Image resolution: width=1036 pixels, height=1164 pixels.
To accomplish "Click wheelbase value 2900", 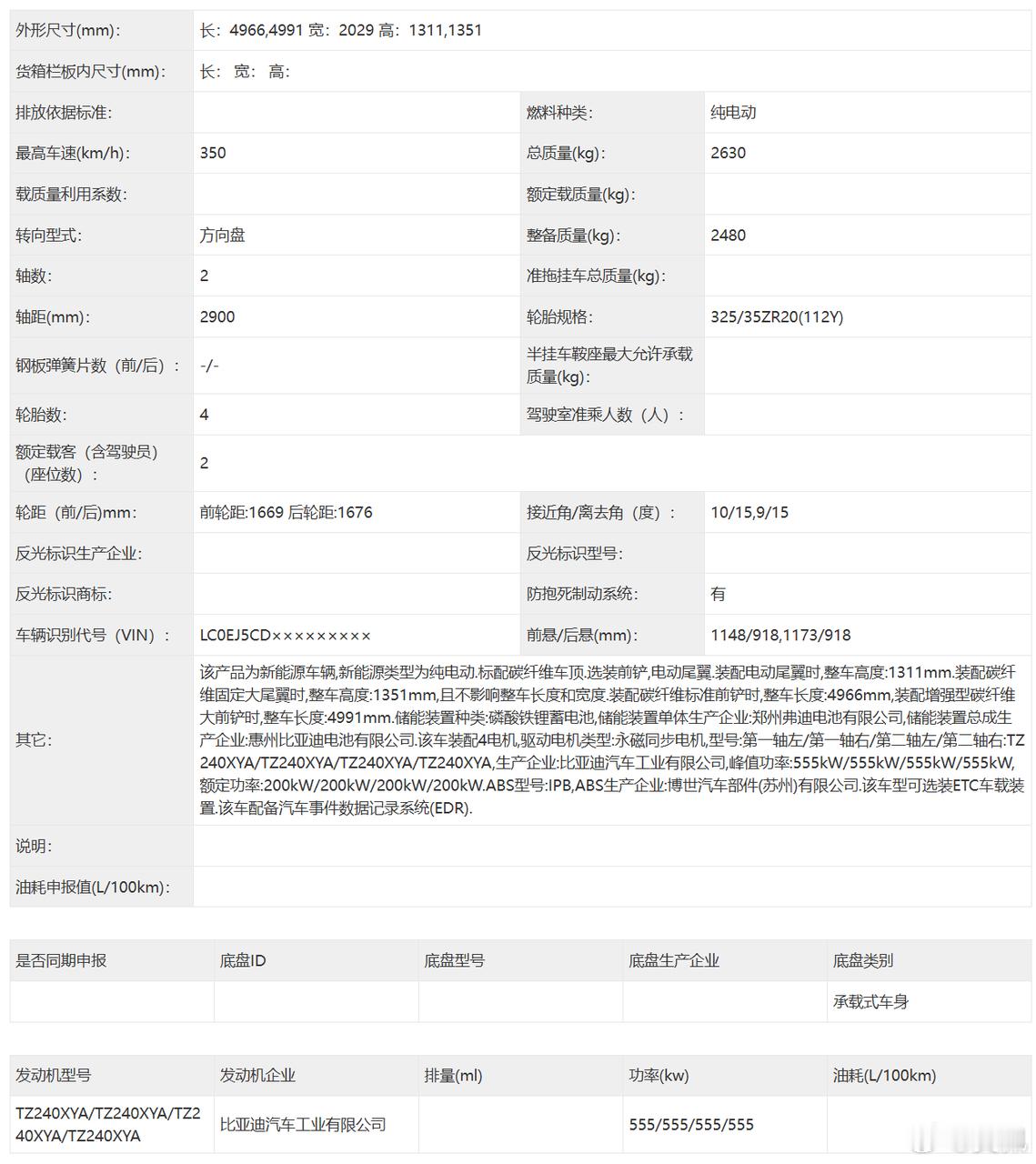I will coord(217,316).
